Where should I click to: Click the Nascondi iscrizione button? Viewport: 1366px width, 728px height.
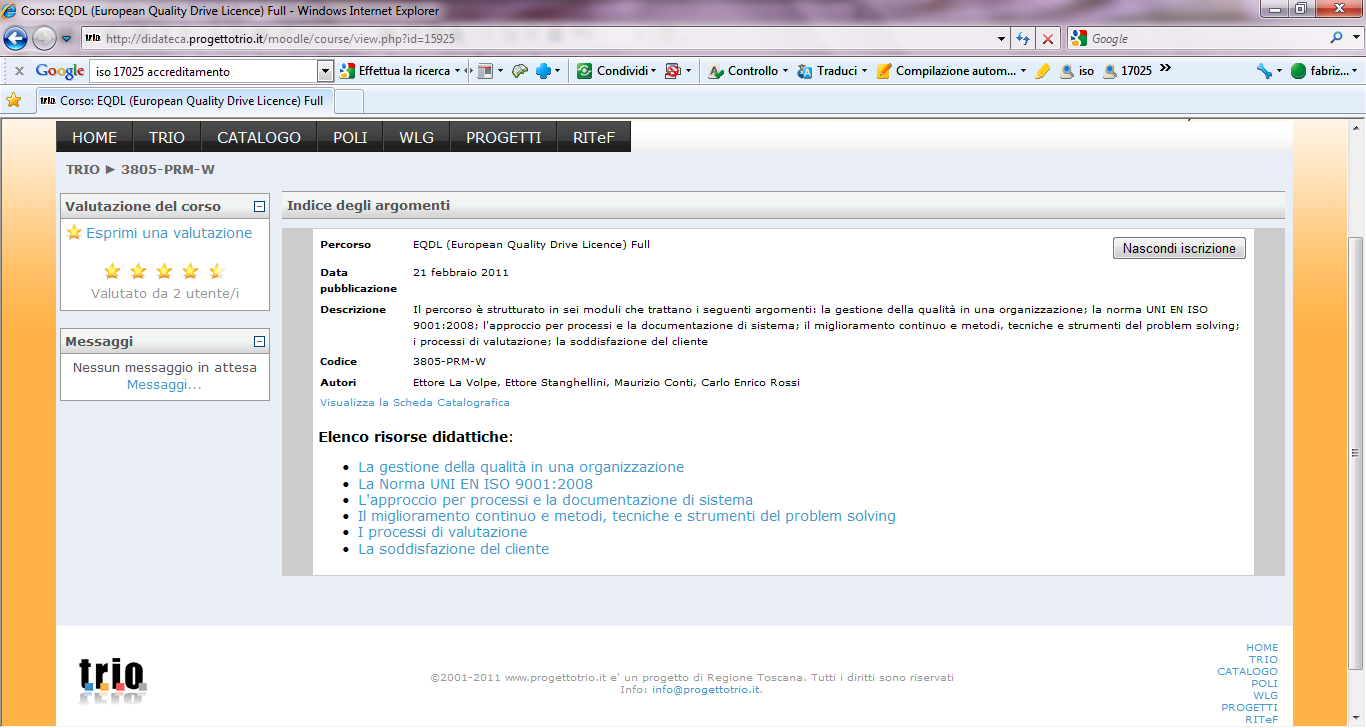pos(1179,248)
